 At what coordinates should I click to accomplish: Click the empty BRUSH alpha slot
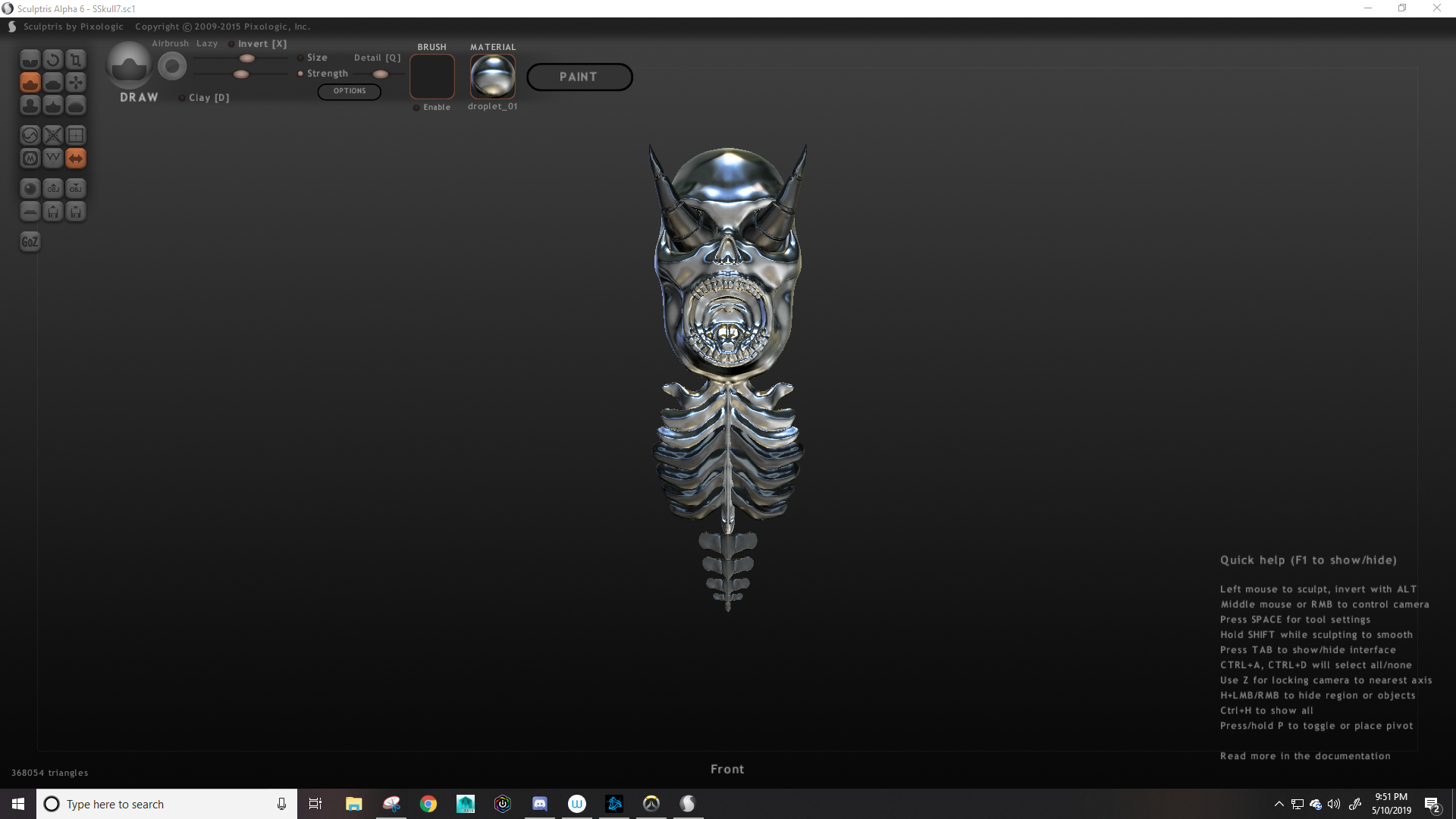pos(432,77)
